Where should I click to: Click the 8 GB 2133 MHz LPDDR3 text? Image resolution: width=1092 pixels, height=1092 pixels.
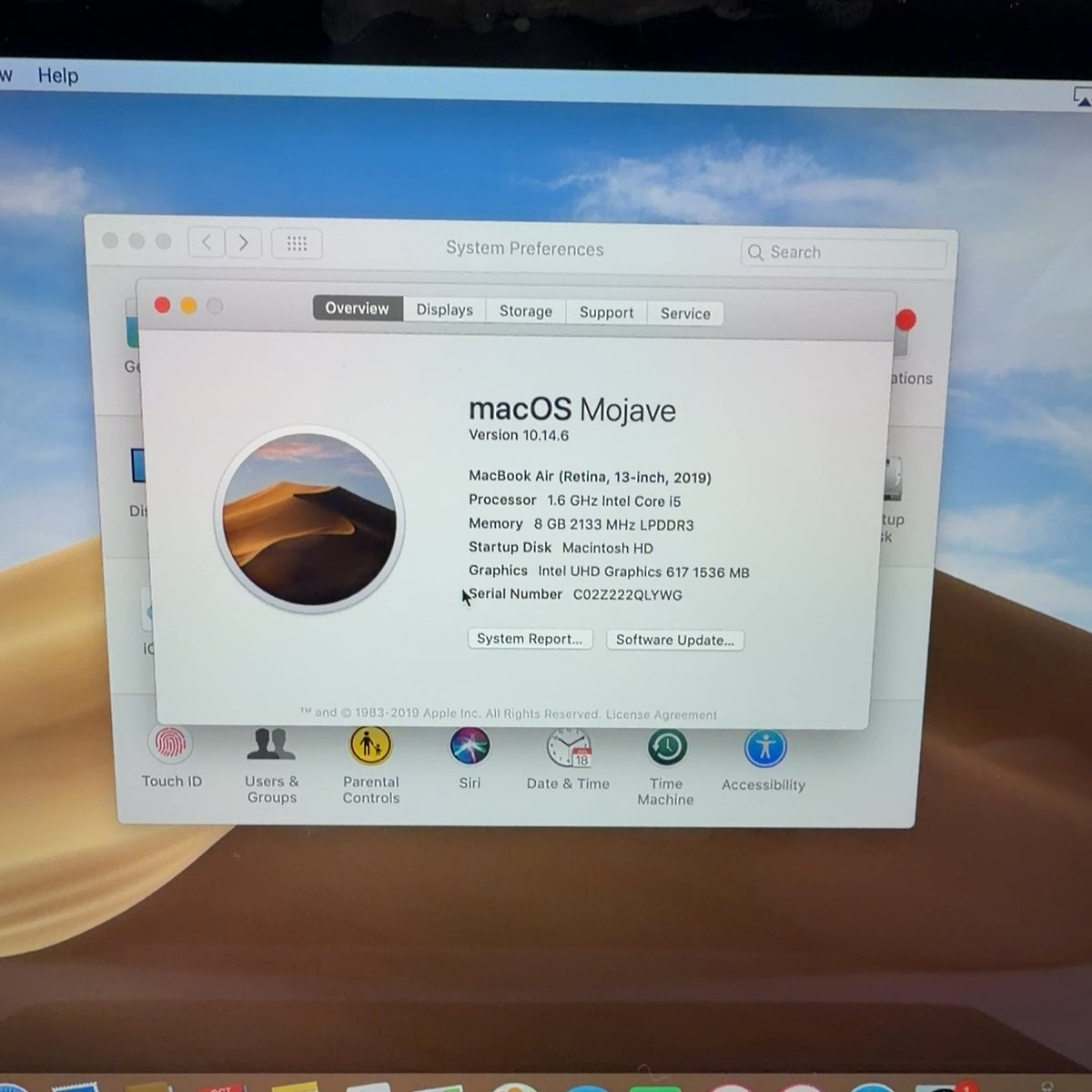(613, 524)
